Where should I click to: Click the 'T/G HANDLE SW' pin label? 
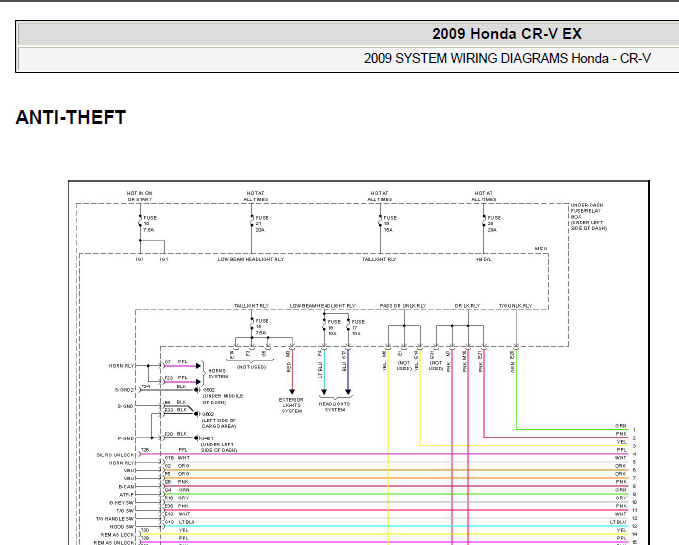pos(115,519)
